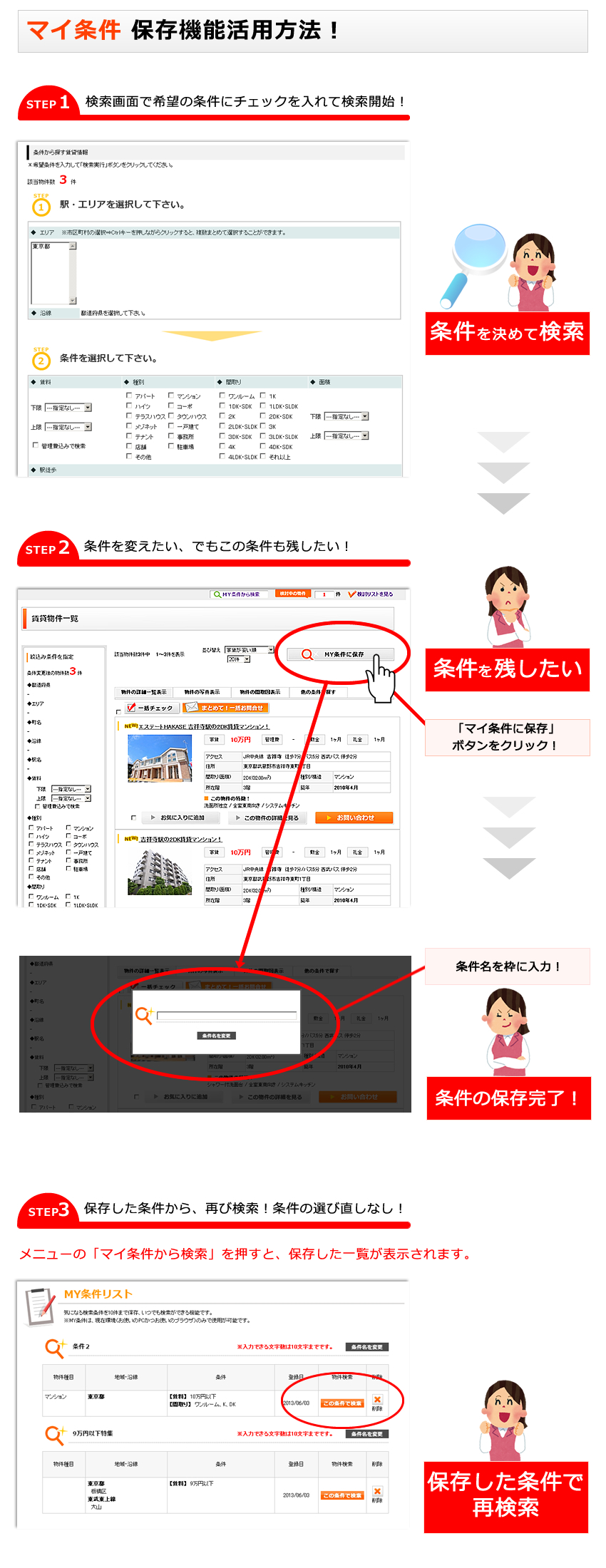Tick the ワンルーム layout checkbox in Step 1 form

(222, 396)
